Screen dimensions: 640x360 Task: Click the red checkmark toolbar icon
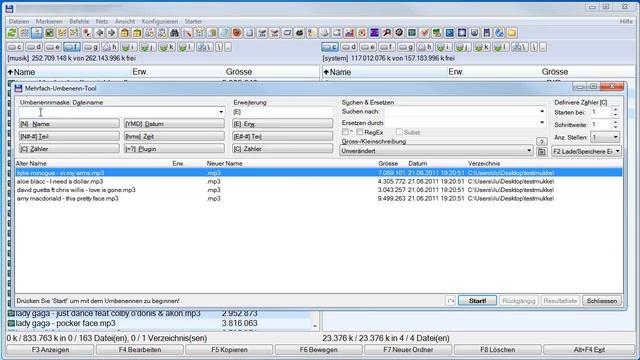tap(424, 33)
